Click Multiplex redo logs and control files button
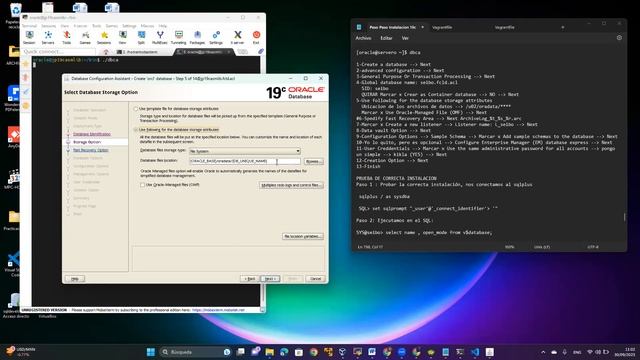This screenshot has width=640, height=360. pyautogui.click(x=291, y=185)
